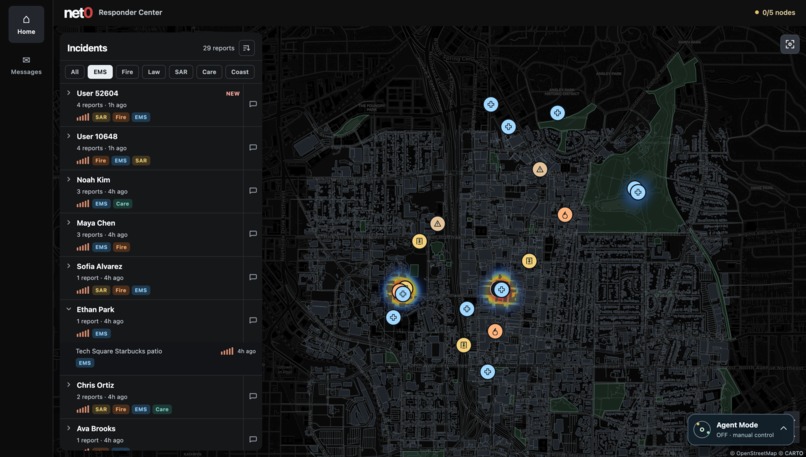The image size is (806, 457).
Task: Open chat for Ethan Park
Action: (x=253, y=320)
